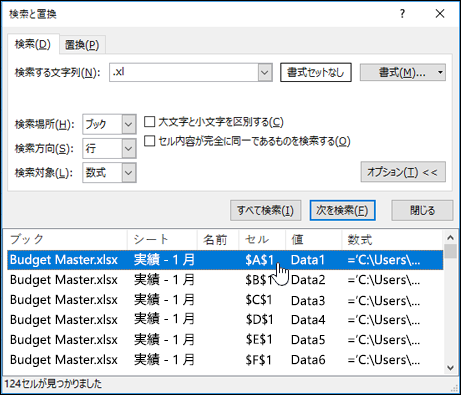Click the dialog resize grip icon
The width and height of the screenshot is (461, 395).
coord(454,388)
